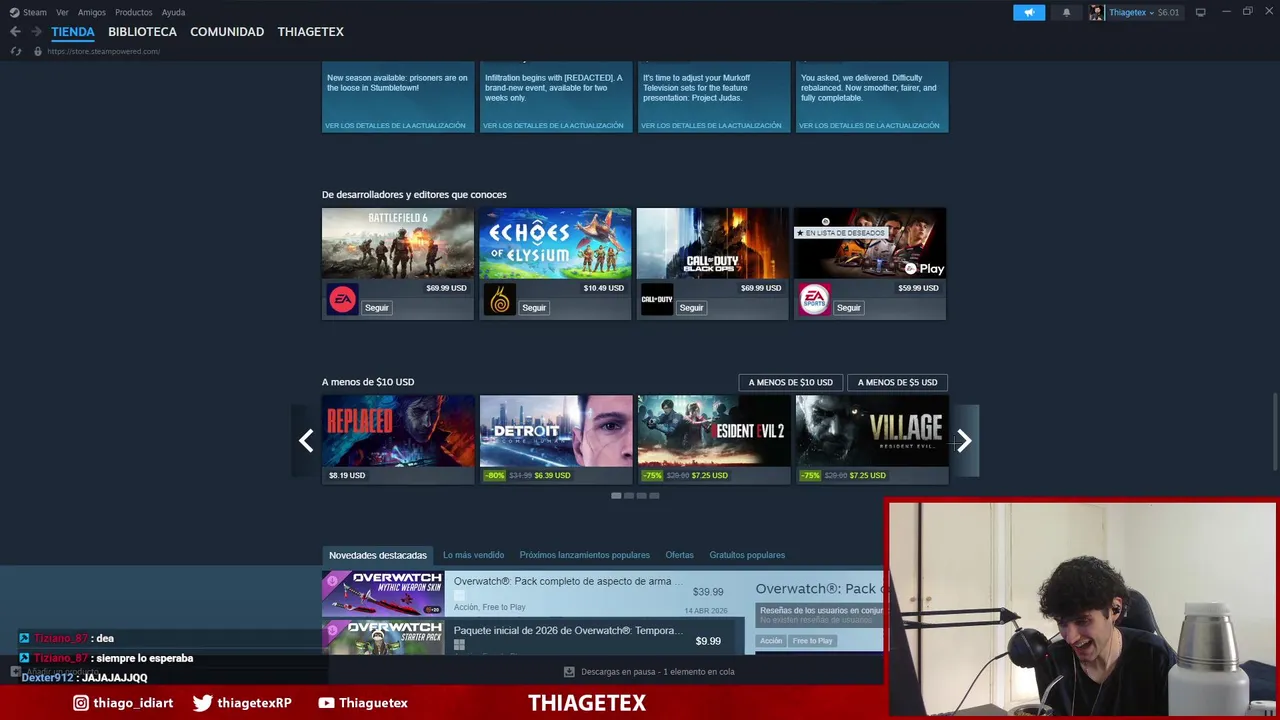Image resolution: width=1280 pixels, height=720 pixels.
Task: Select the Ofertas tab
Action: pyautogui.click(x=679, y=555)
